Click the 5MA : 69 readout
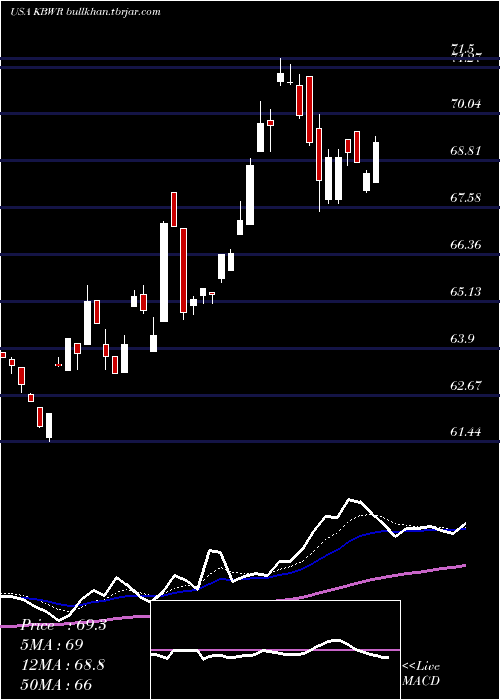 51,645
